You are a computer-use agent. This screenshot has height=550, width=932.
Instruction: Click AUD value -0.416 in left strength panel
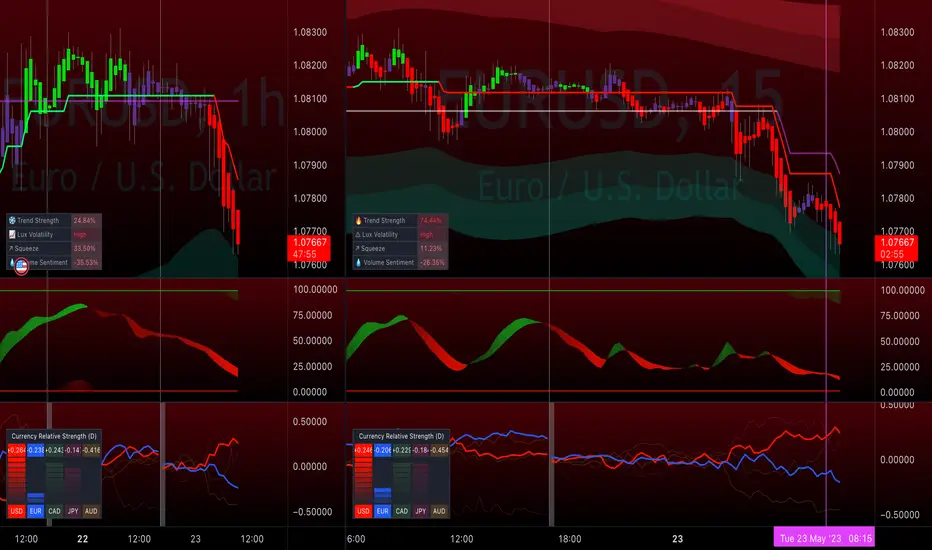(91, 450)
